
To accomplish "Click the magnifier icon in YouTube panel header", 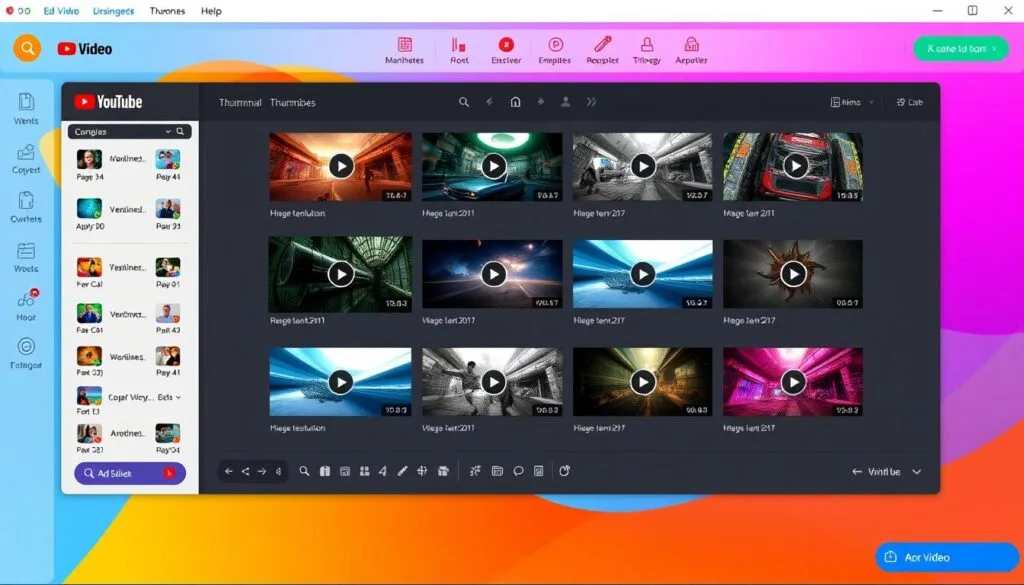I will point(464,102).
